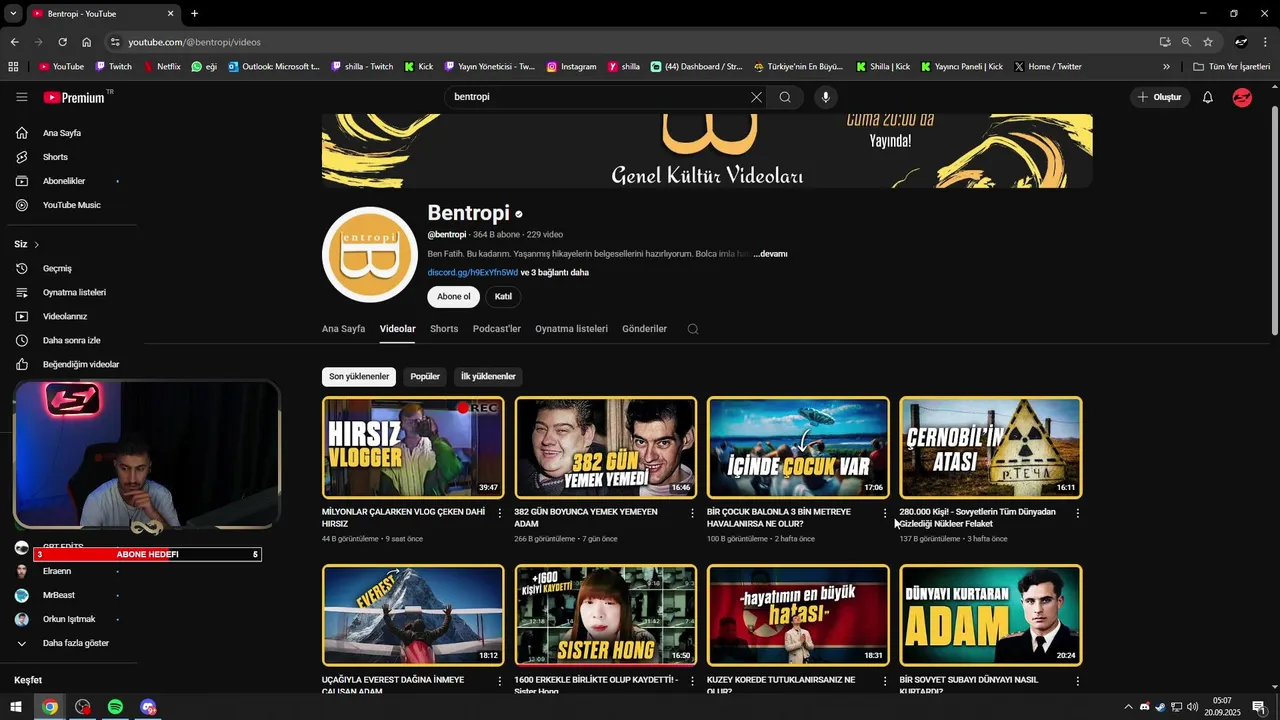Clear the search box with X icon
The image size is (1280, 720).
click(x=756, y=97)
